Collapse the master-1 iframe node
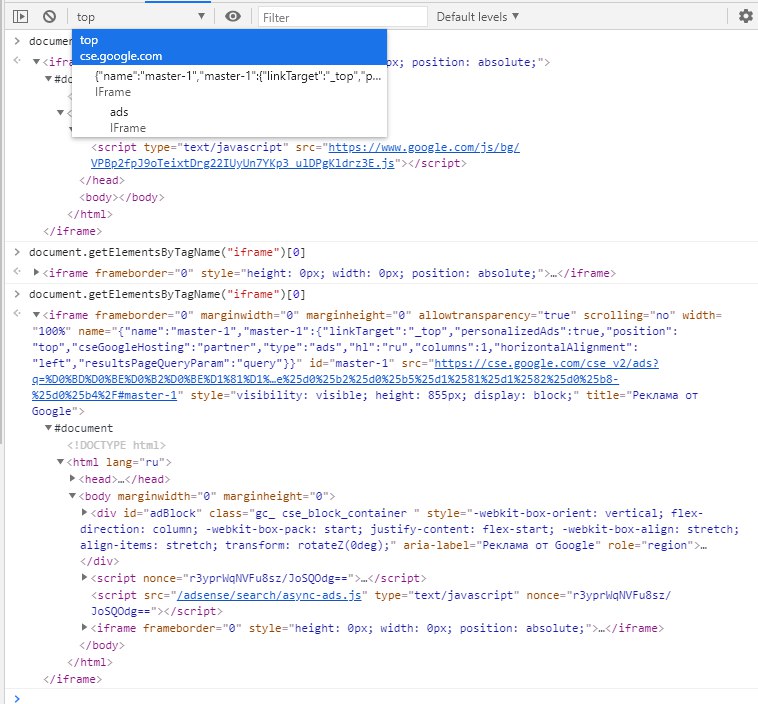 [x=36, y=315]
